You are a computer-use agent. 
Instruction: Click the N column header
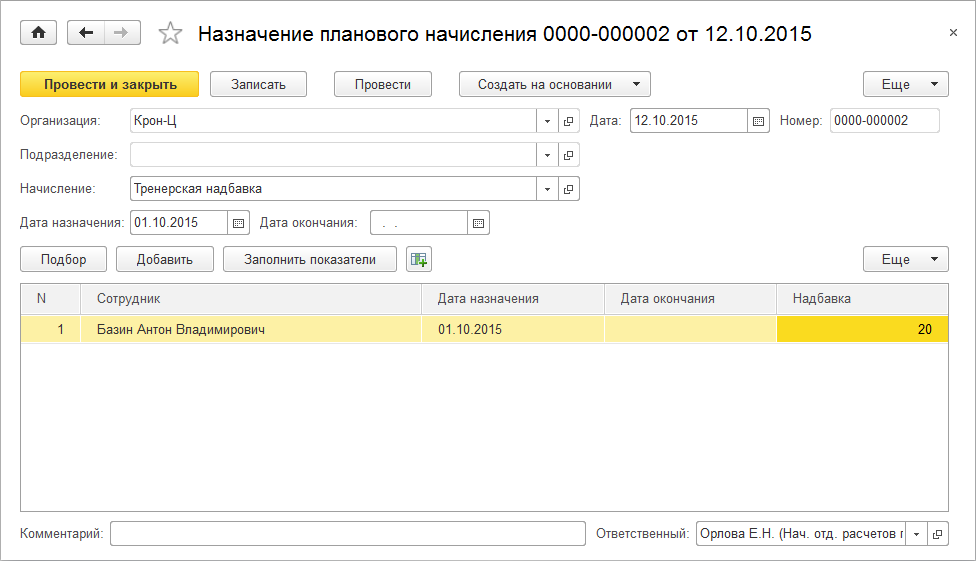[50, 298]
